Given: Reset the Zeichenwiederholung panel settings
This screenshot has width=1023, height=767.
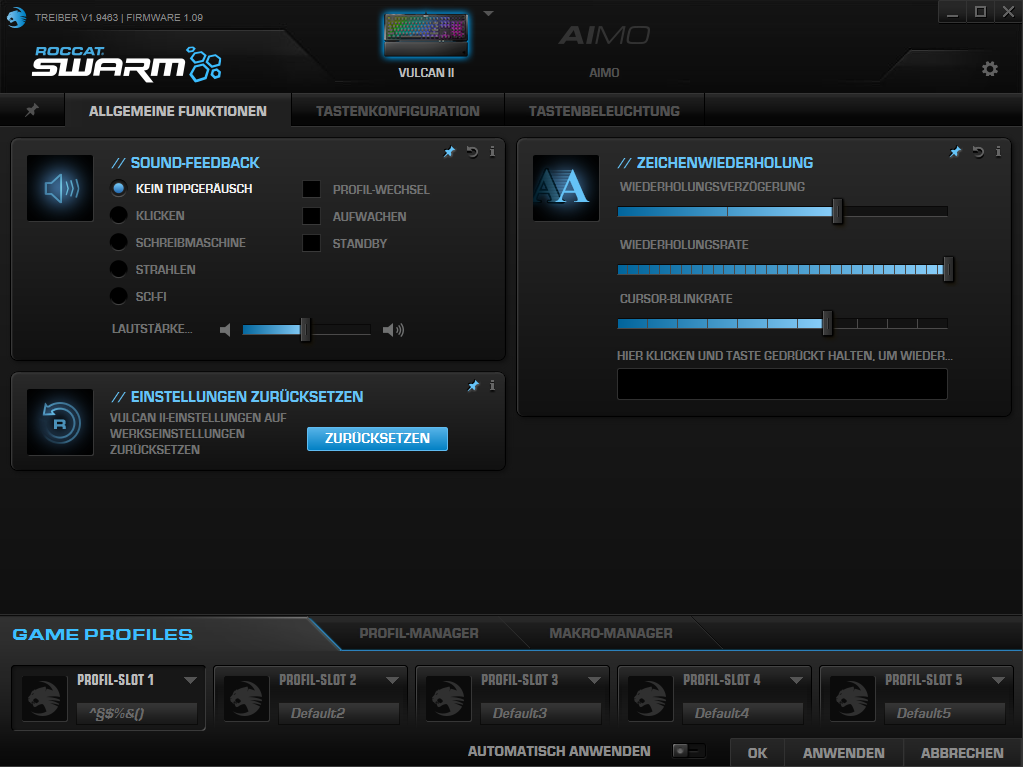Looking at the screenshot, I should click(x=978, y=152).
